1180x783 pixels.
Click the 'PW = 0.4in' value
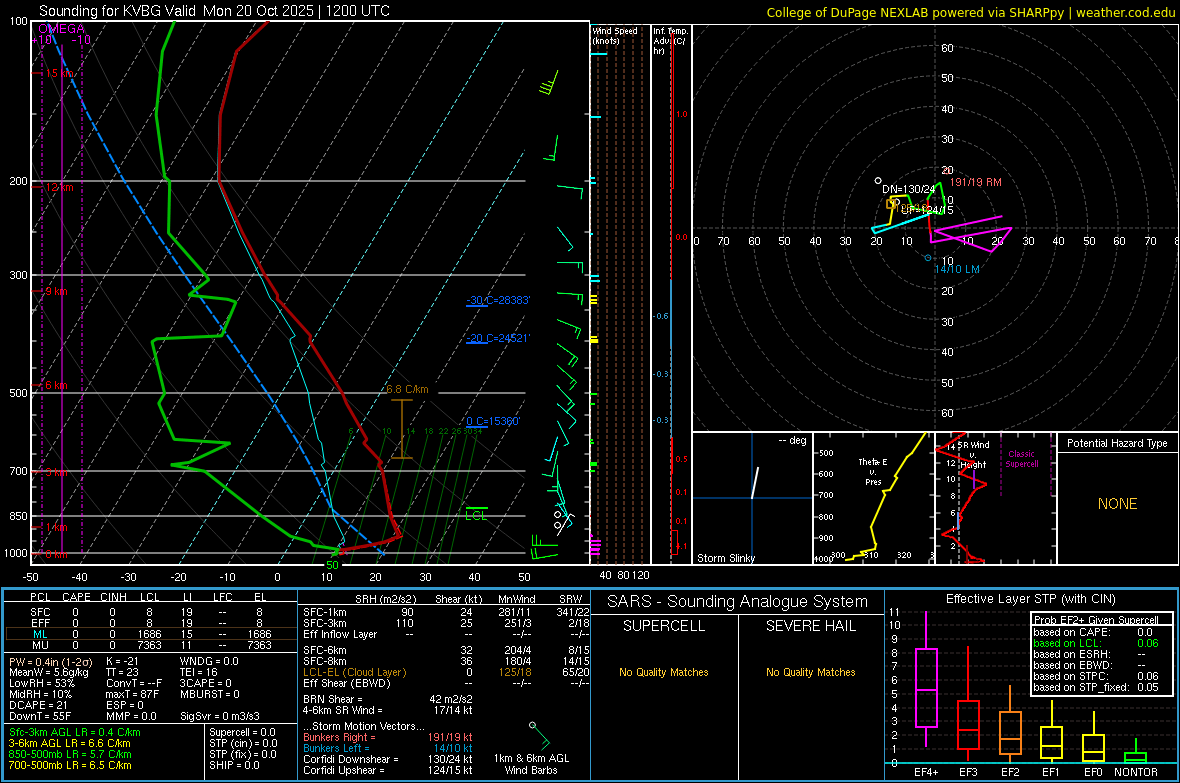(50, 661)
